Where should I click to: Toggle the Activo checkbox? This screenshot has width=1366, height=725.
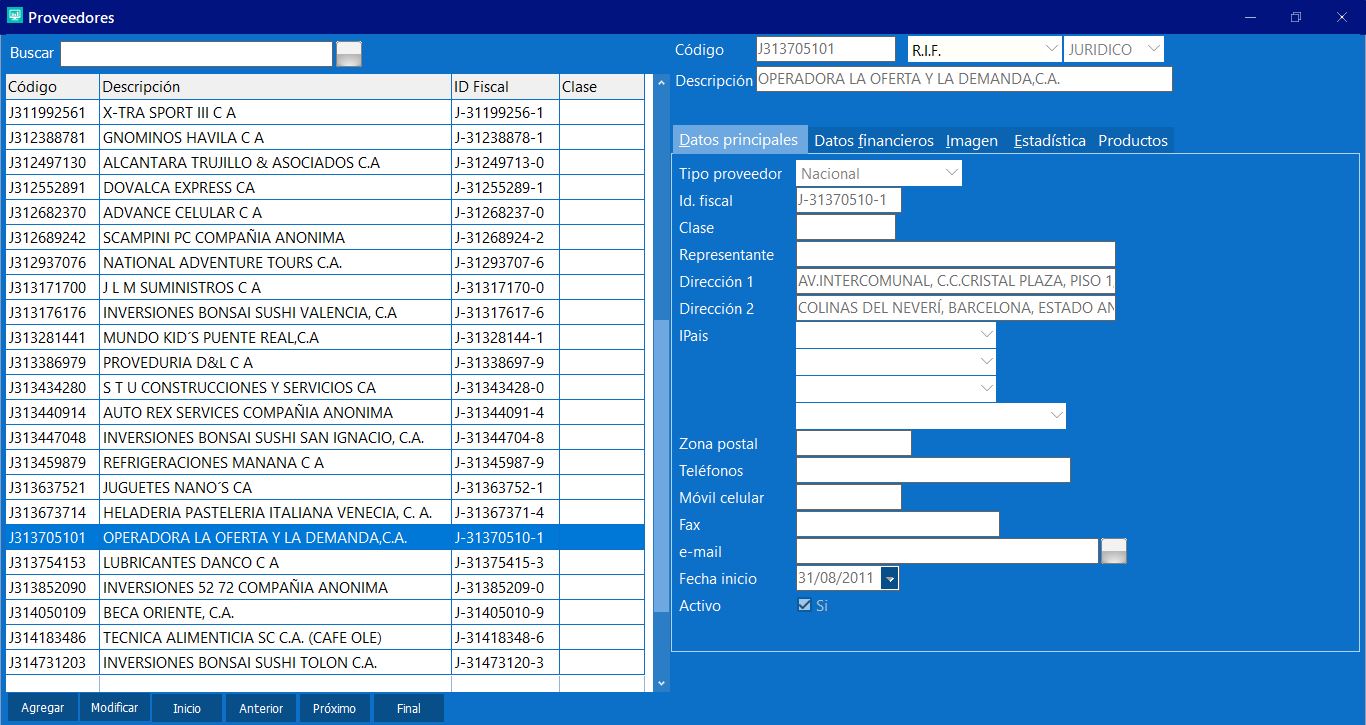click(804, 605)
